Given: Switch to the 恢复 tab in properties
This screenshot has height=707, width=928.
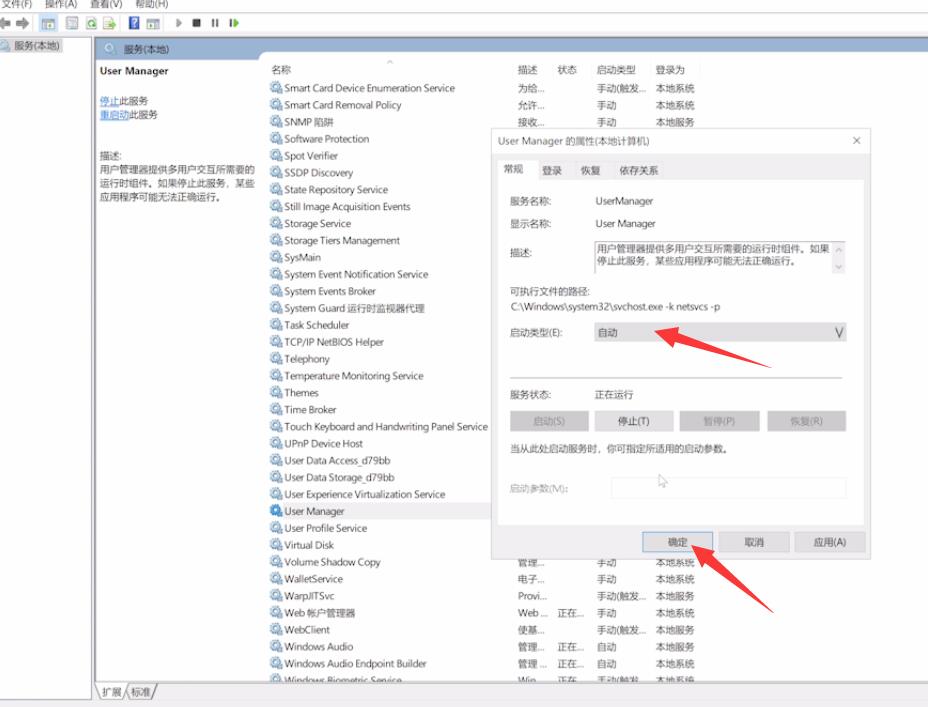Looking at the screenshot, I should coord(590,170).
